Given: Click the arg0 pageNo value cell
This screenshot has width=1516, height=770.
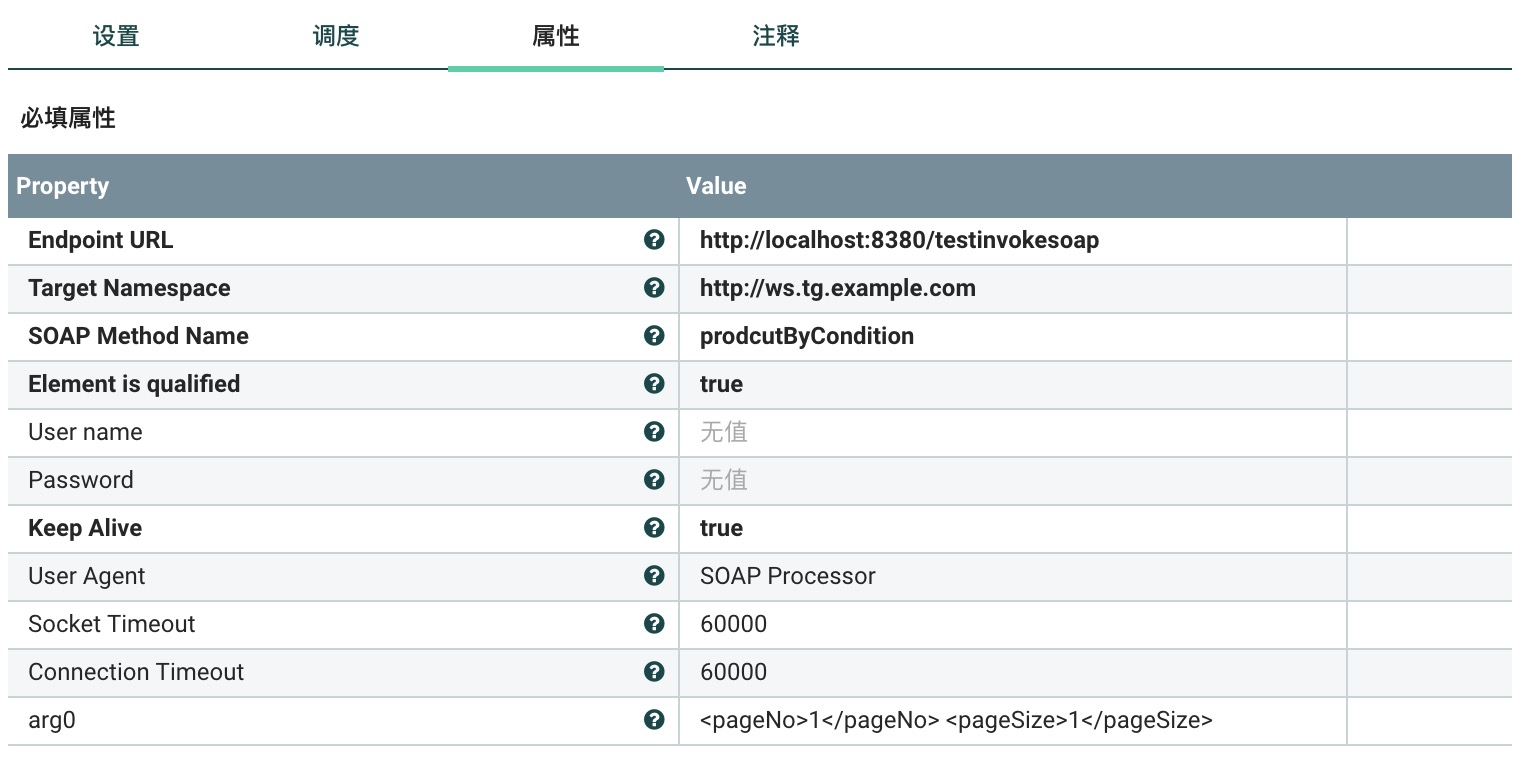Looking at the screenshot, I should (956, 721).
